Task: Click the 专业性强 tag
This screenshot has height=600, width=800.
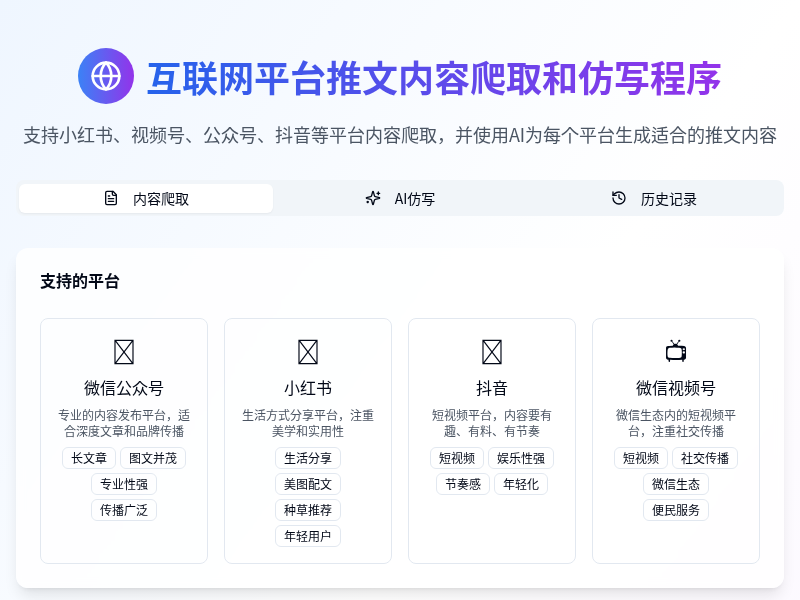Action: [124, 484]
